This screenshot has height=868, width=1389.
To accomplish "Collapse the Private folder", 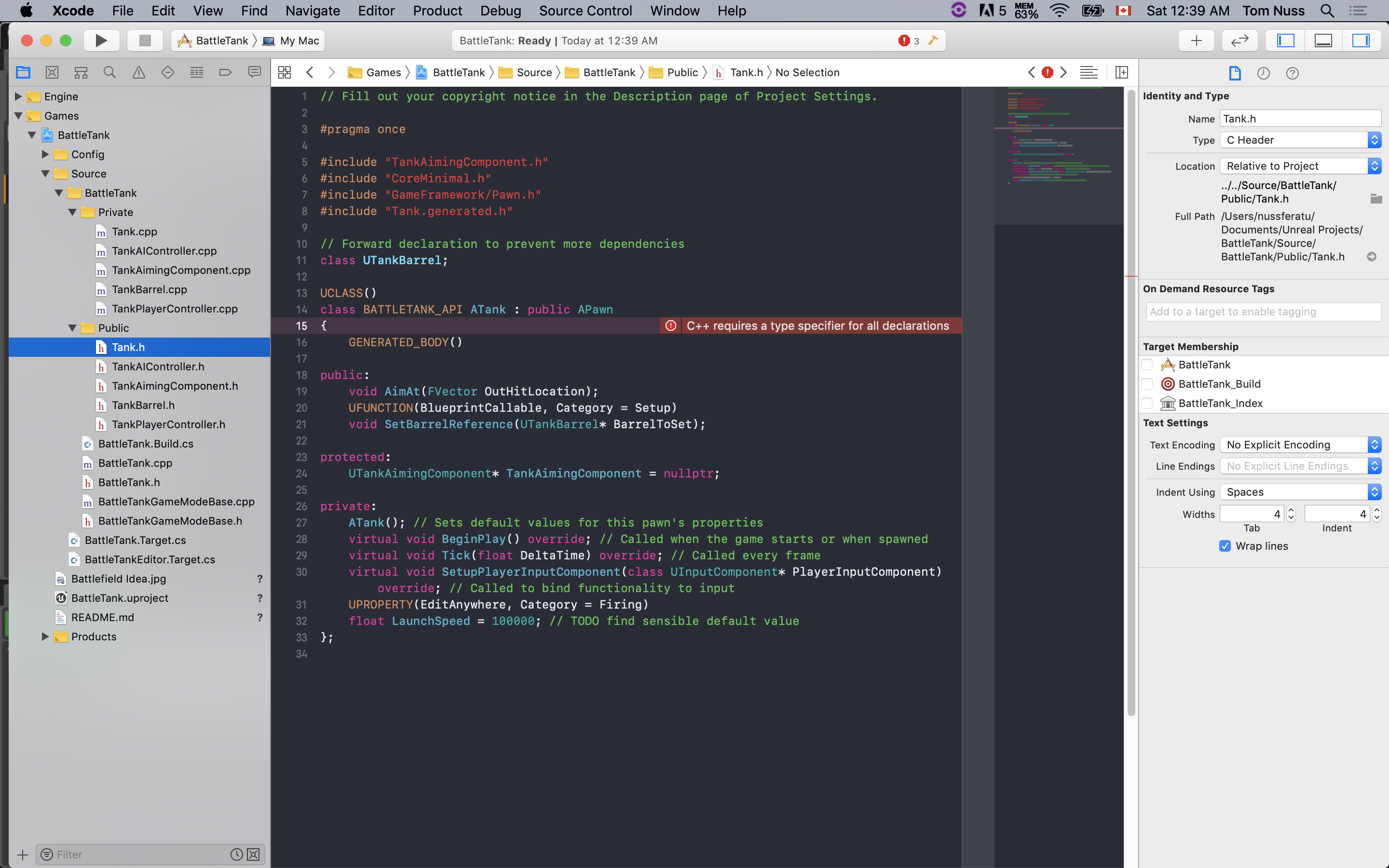I will coord(72,212).
